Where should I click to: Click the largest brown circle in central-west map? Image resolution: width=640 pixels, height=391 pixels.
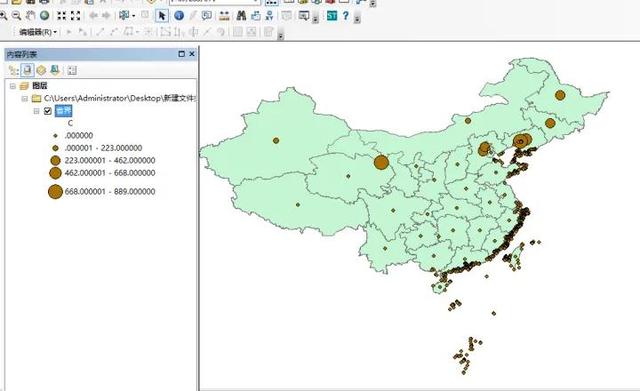[x=381, y=162]
